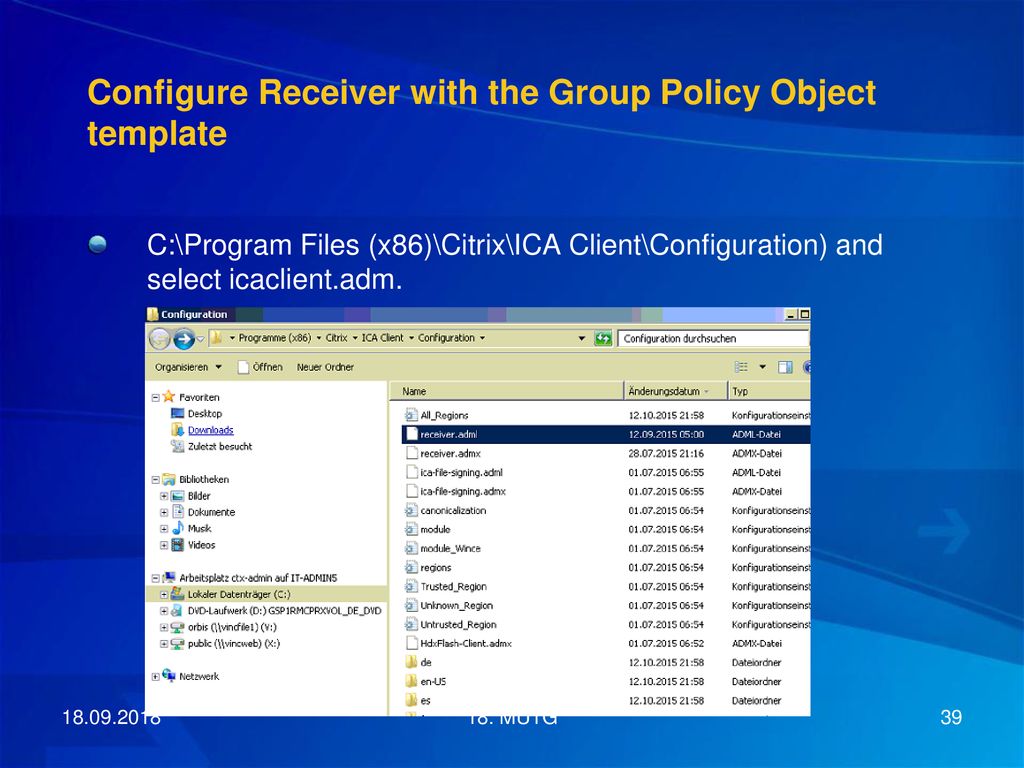Select the Trusted_Region file name
The image size is (1024, 768).
(x=453, y=586)
